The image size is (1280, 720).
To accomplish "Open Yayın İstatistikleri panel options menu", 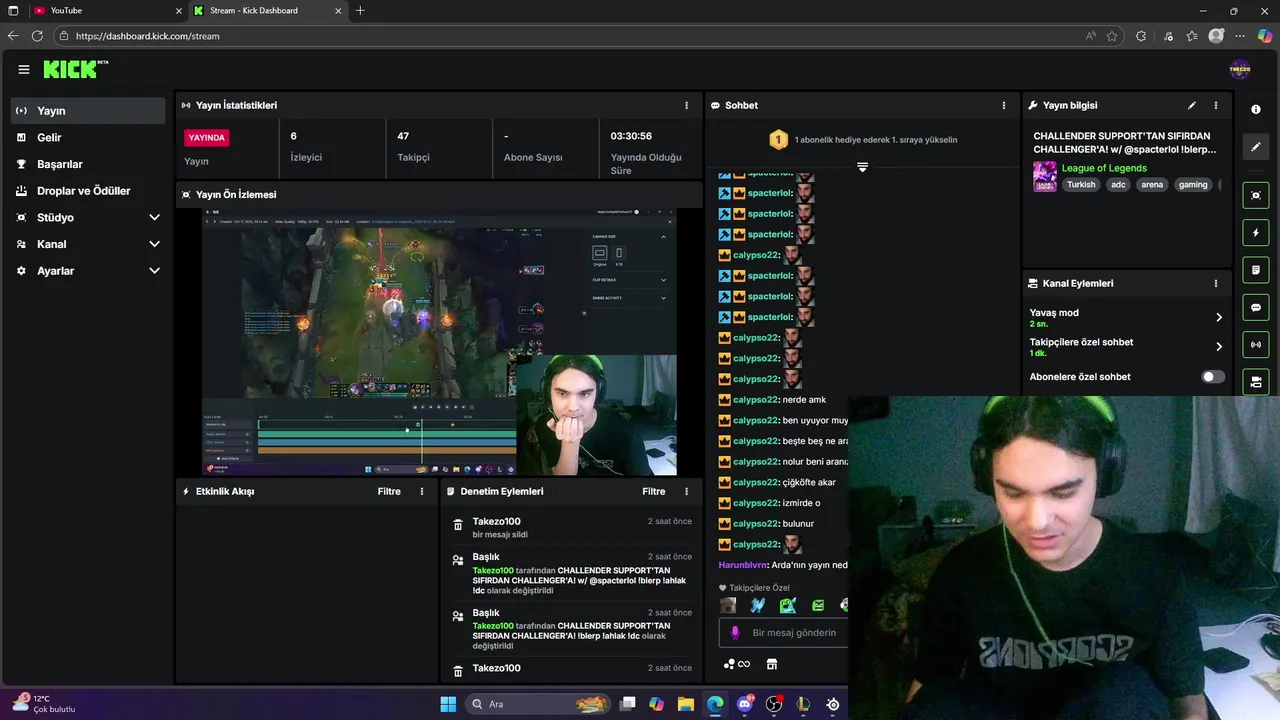I will pyautogui.click(x=686, y=105).
